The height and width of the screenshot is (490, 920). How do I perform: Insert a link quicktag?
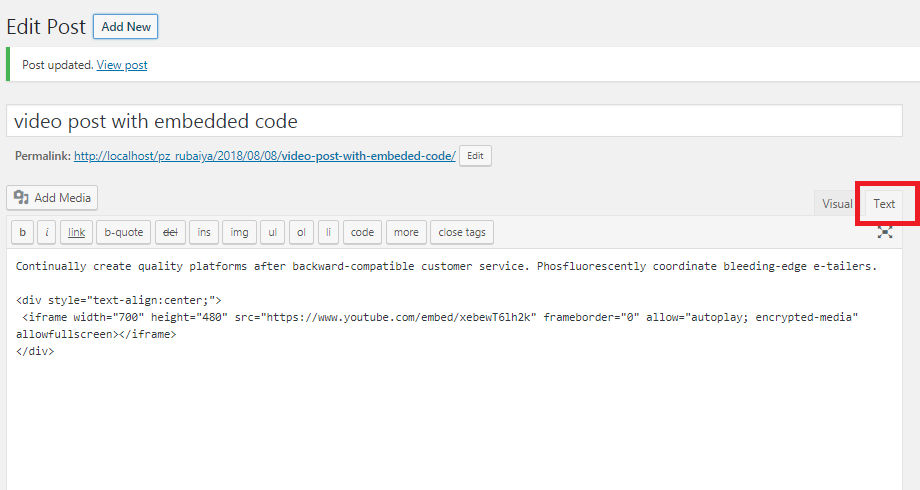(76, 232)
